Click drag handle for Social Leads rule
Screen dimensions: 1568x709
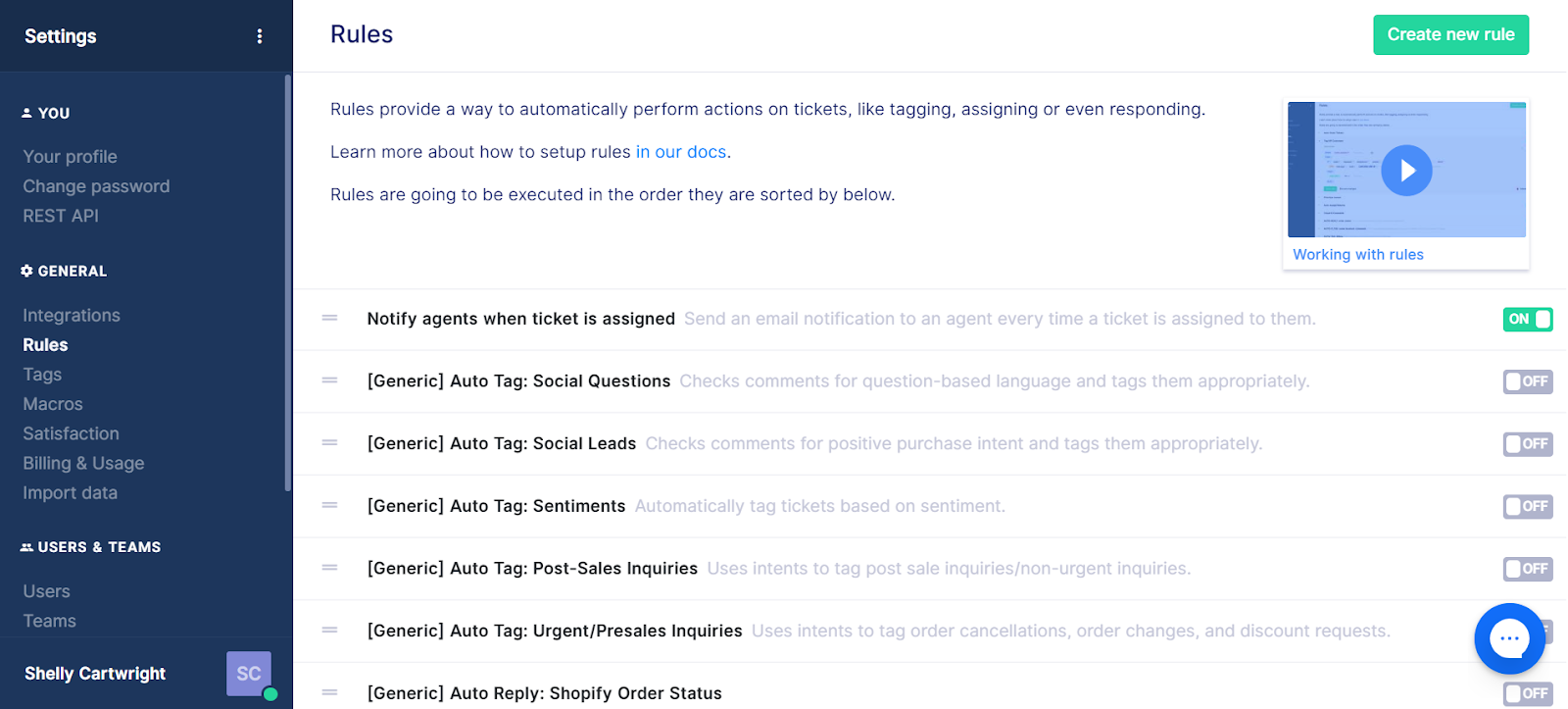click(330, 443)
